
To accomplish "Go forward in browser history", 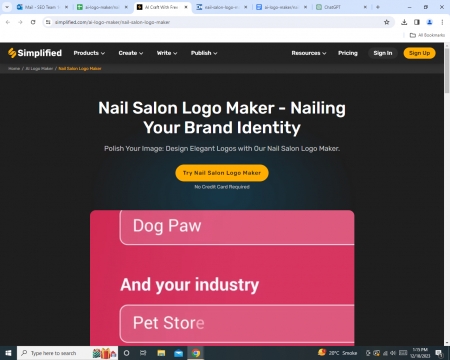I will tap(20, 22).
